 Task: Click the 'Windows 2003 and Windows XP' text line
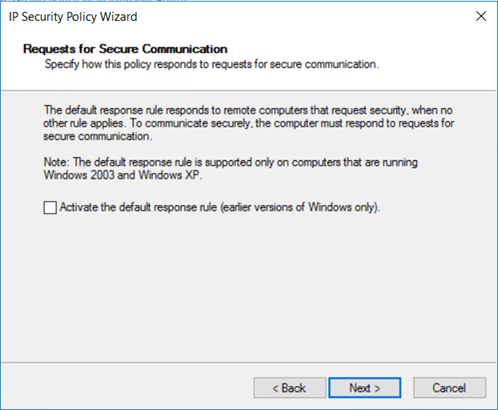pyautogui.click(x=123, y=175)
